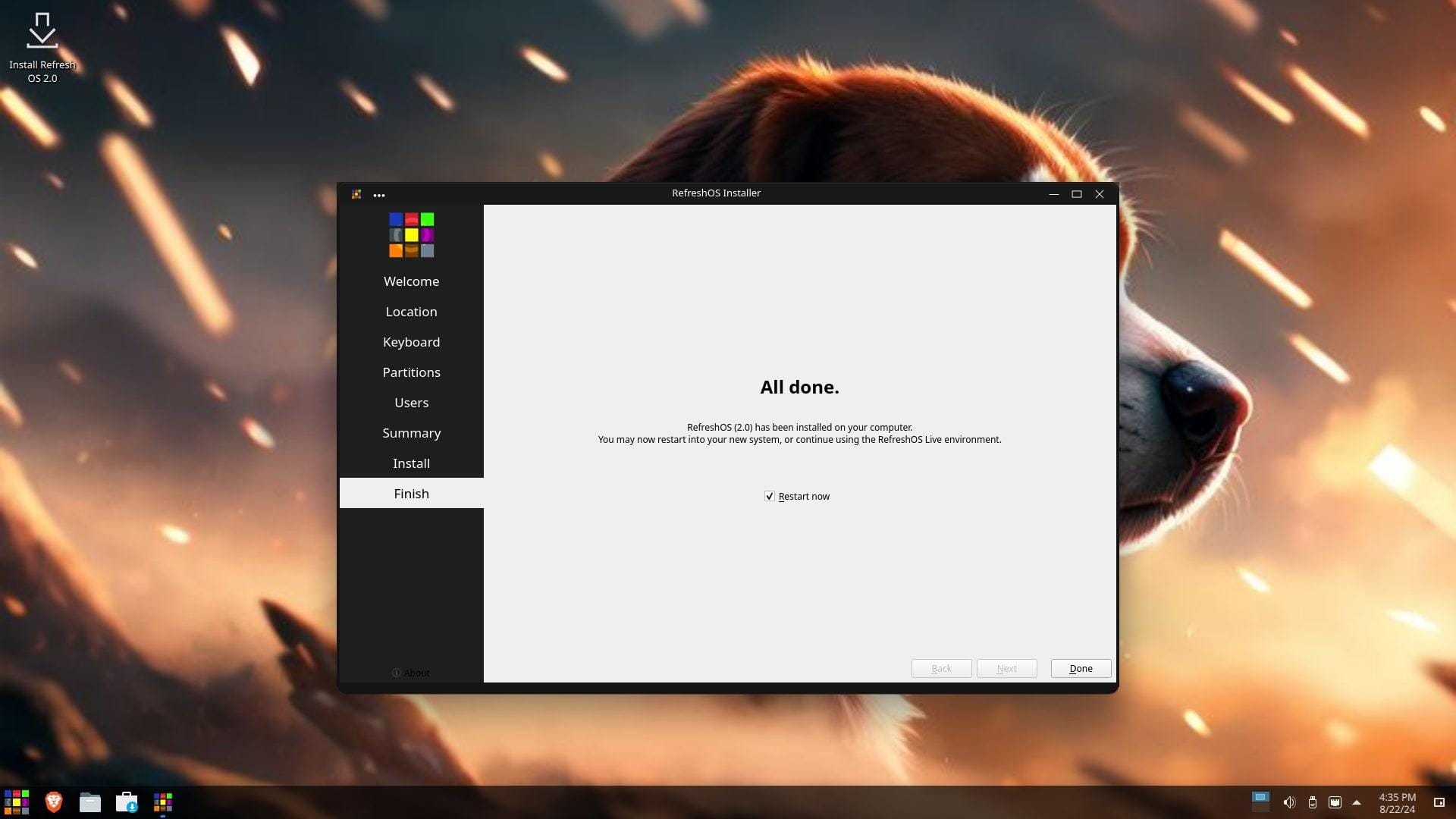
Task: Open the RefreshOS application launcher menu
Action: pos(17,802)
